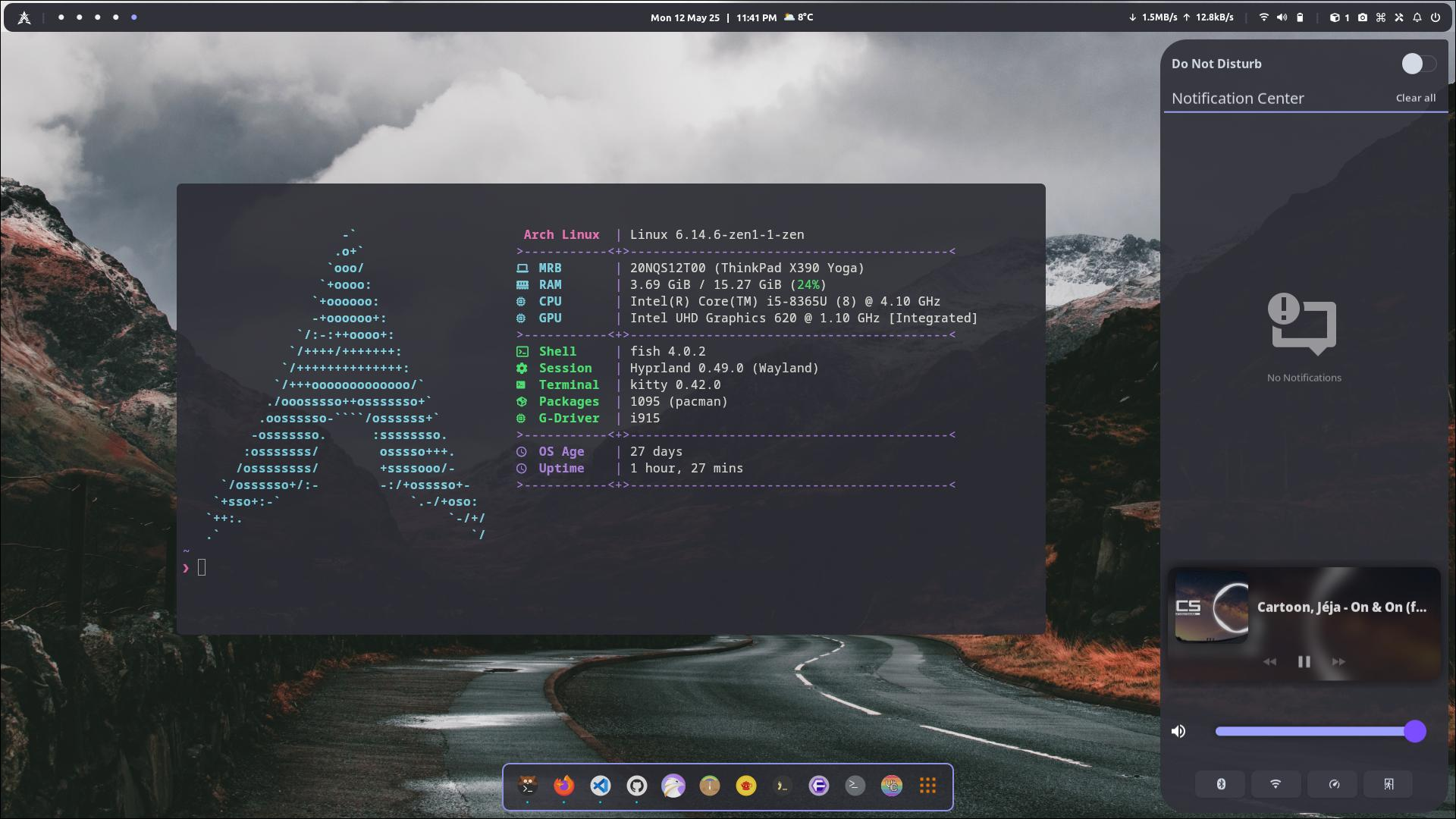Adjust the volume slider in the panel
Image resolution: width=1456 pixels, height=819 pixels.
[x=1320, y=731]
